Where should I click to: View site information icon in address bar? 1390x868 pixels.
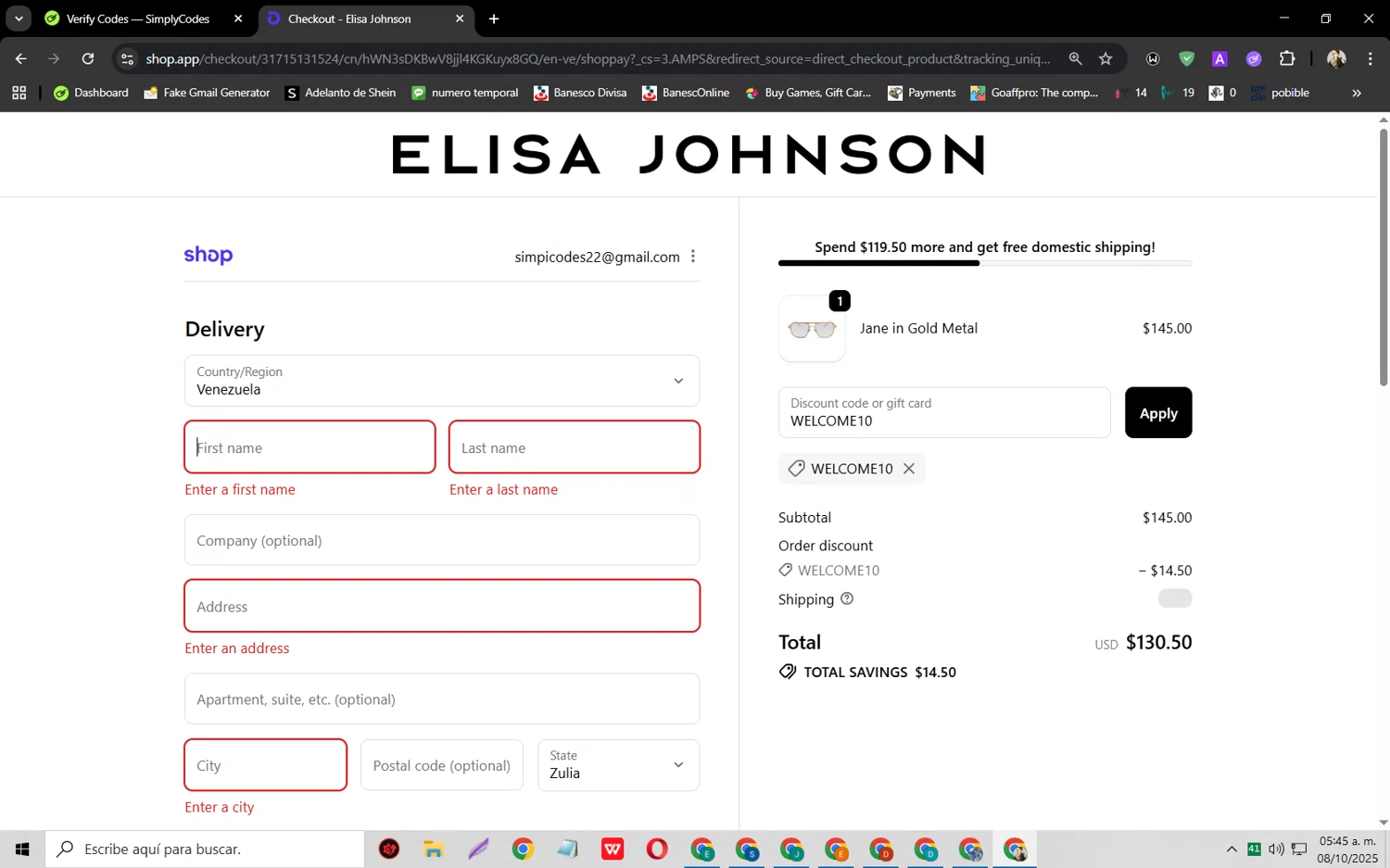[x=128, y=58]
